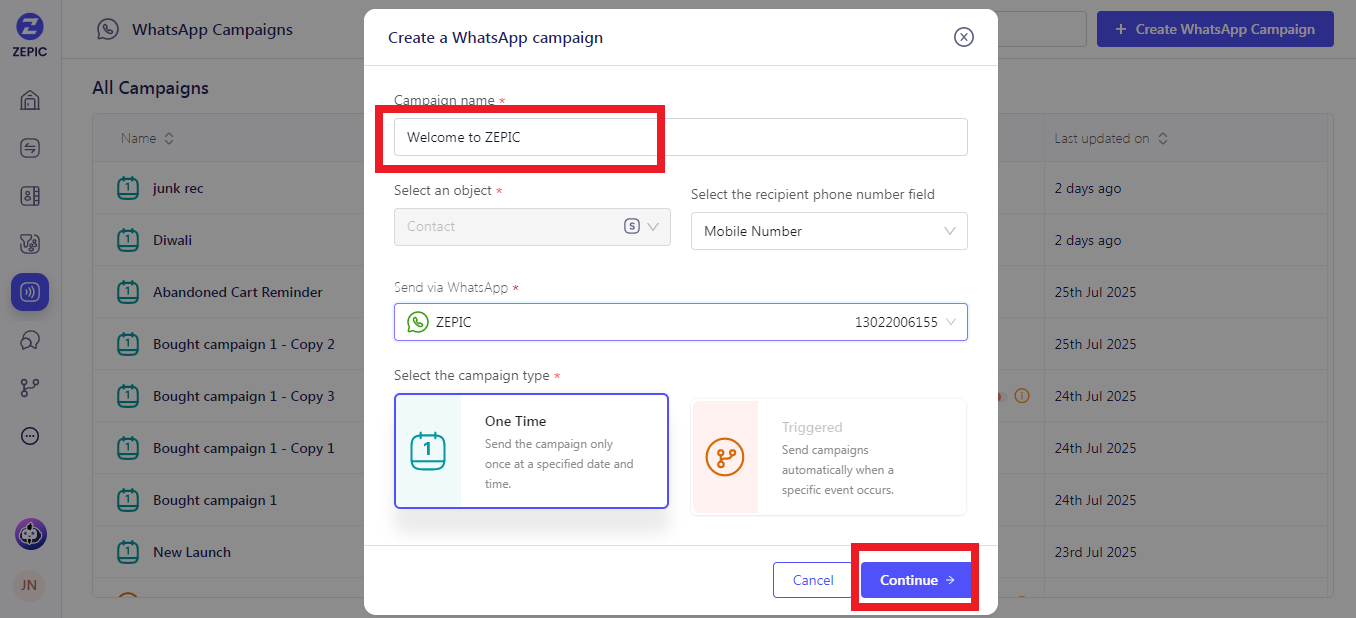Close the Create a WhatsApp campaign dialog
Viewport: 1356px width, 618px height.
(x=963, y=37)
